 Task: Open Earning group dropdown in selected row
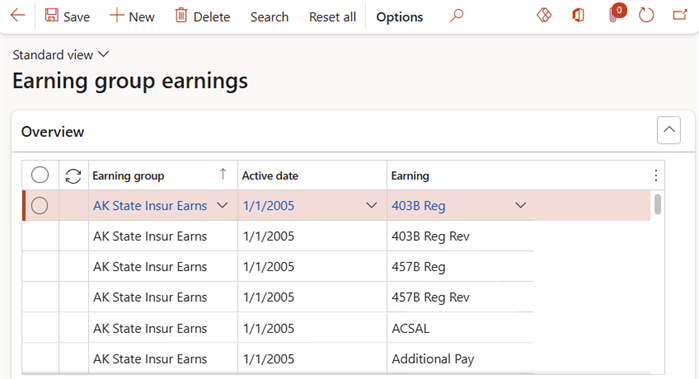point(222,206)
